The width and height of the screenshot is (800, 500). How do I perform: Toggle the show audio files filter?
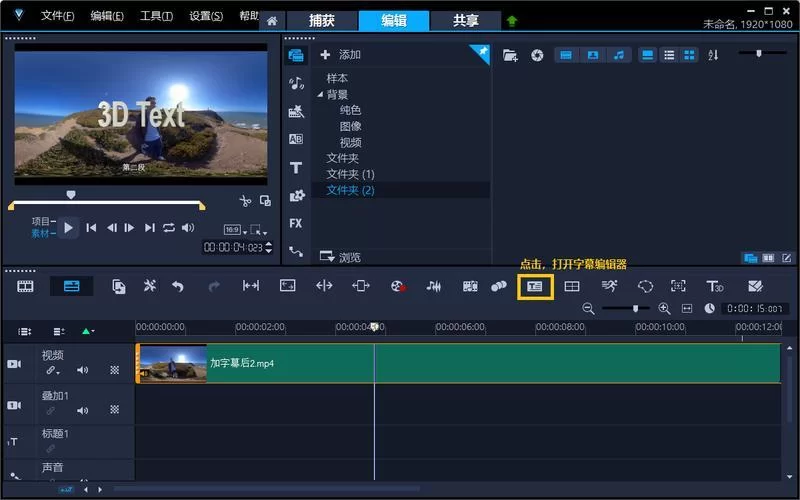pos(620,55)
